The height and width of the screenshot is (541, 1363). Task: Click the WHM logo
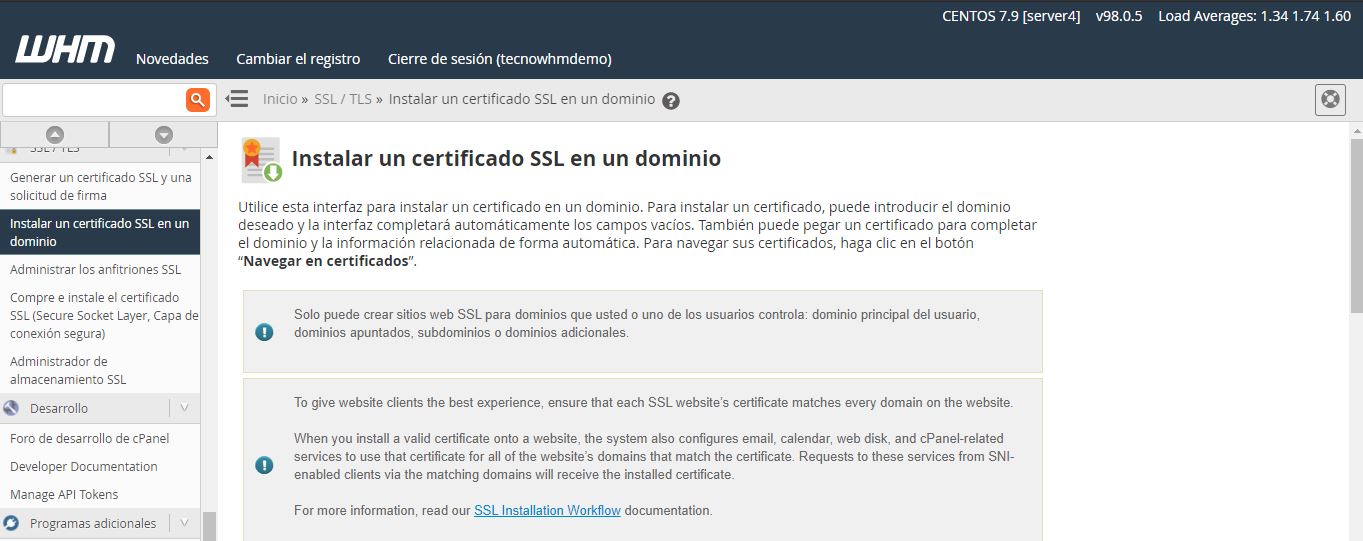click(65, 50)
